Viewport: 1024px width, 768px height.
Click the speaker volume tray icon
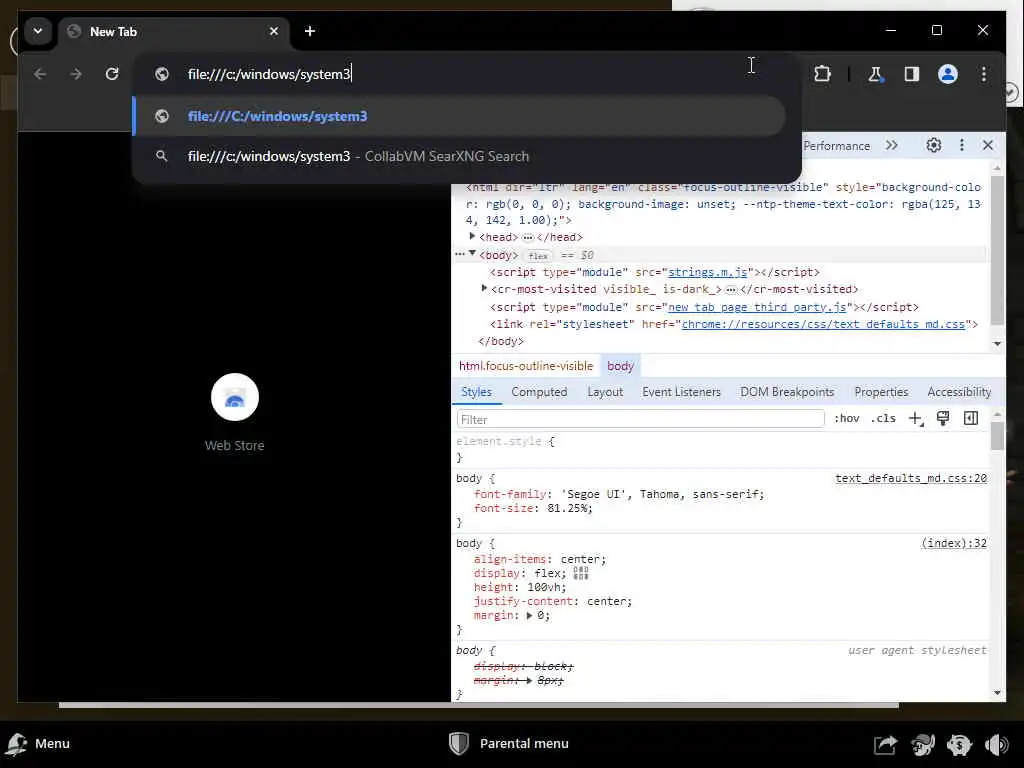pyautogui.click(x=997, y=744)
